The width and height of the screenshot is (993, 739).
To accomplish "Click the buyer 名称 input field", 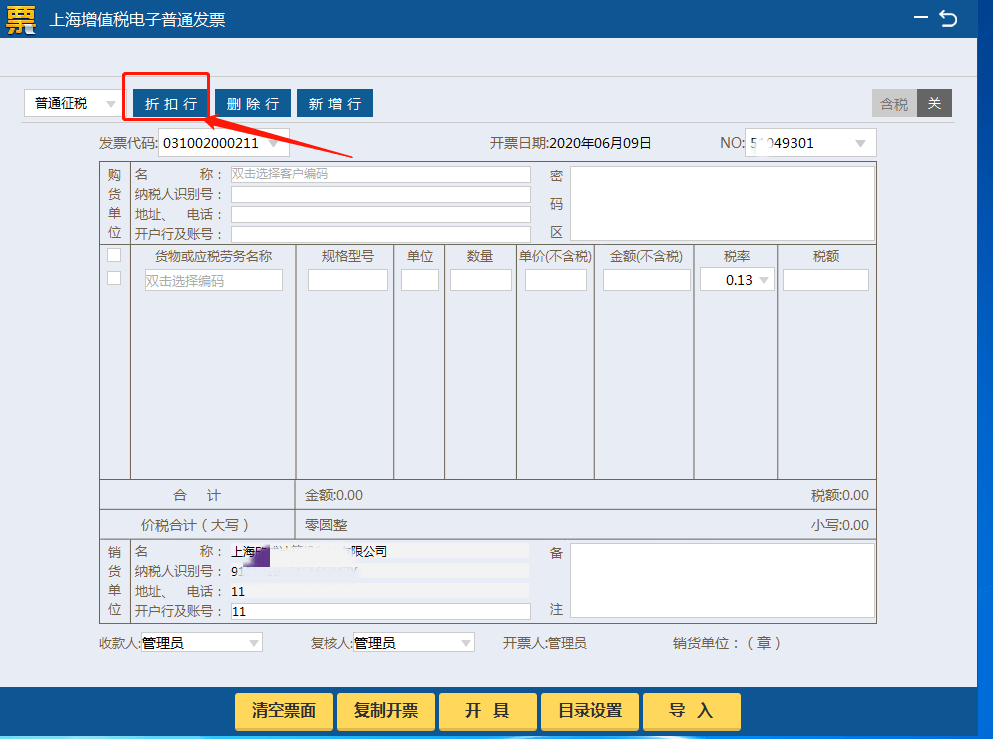I will pyautogui.click(x=381, y=174).
